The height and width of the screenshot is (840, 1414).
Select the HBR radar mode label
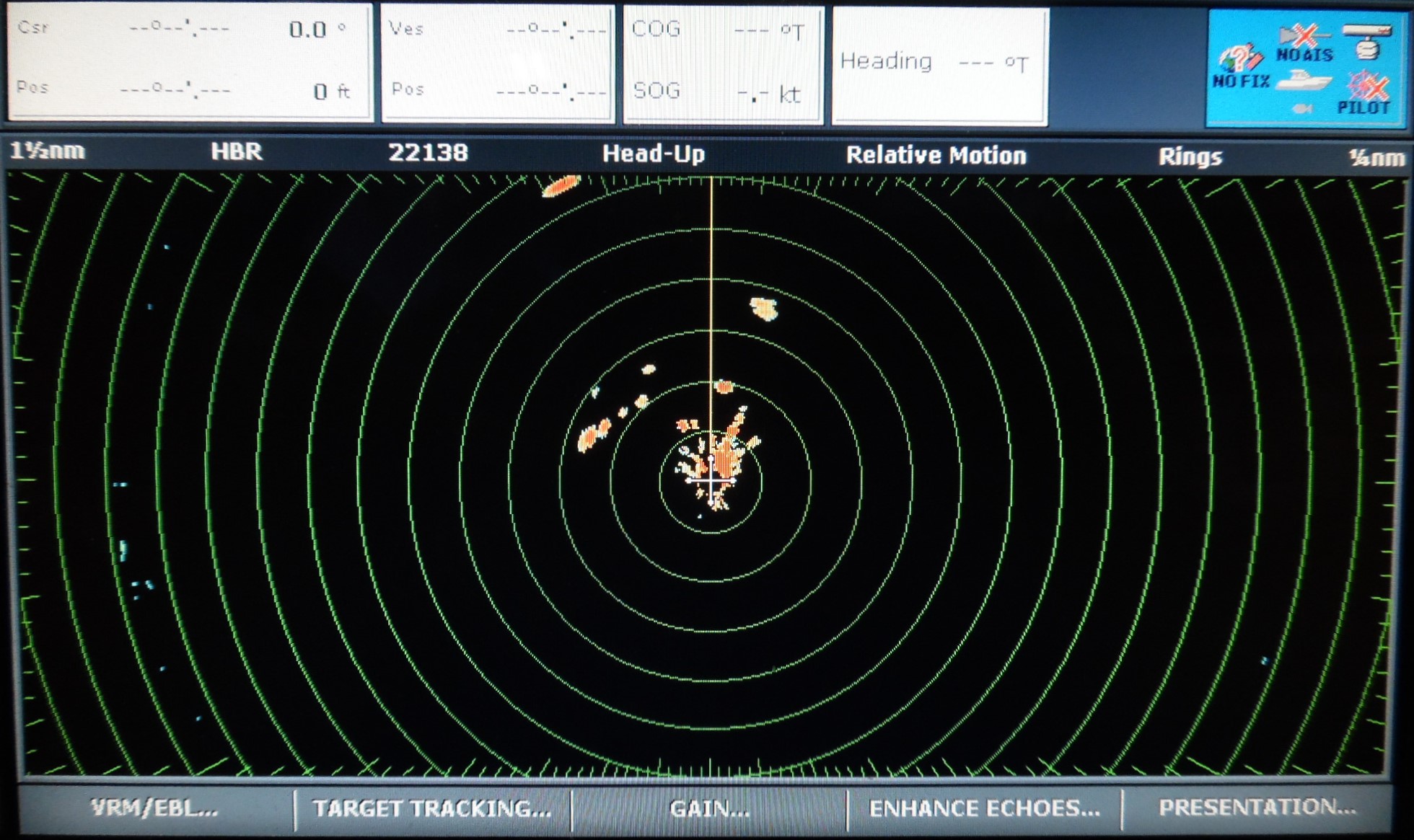coord(236,151)
